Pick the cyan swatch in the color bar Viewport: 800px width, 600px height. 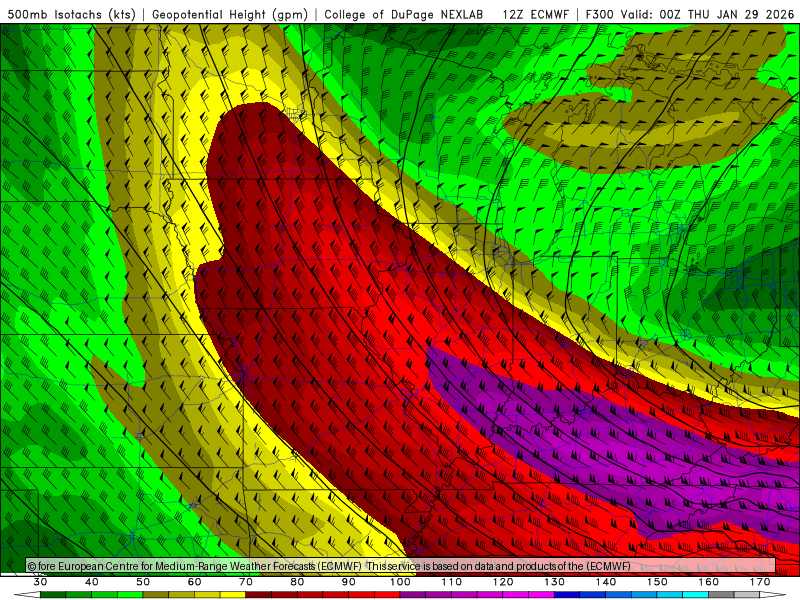[x=695, y=595]
